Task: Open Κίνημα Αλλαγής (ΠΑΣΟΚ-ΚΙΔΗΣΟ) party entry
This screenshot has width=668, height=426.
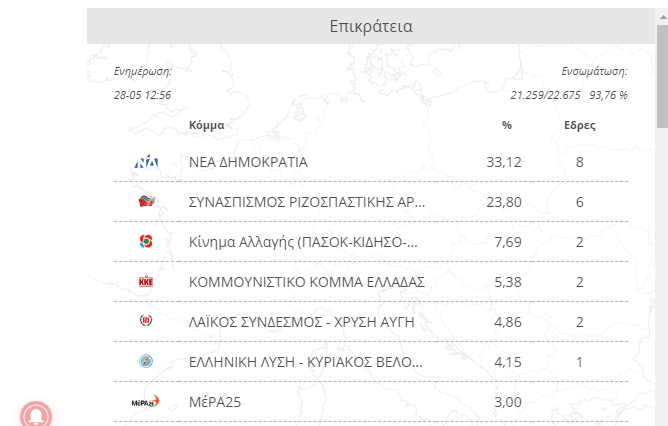Action: tap(302, 242)
